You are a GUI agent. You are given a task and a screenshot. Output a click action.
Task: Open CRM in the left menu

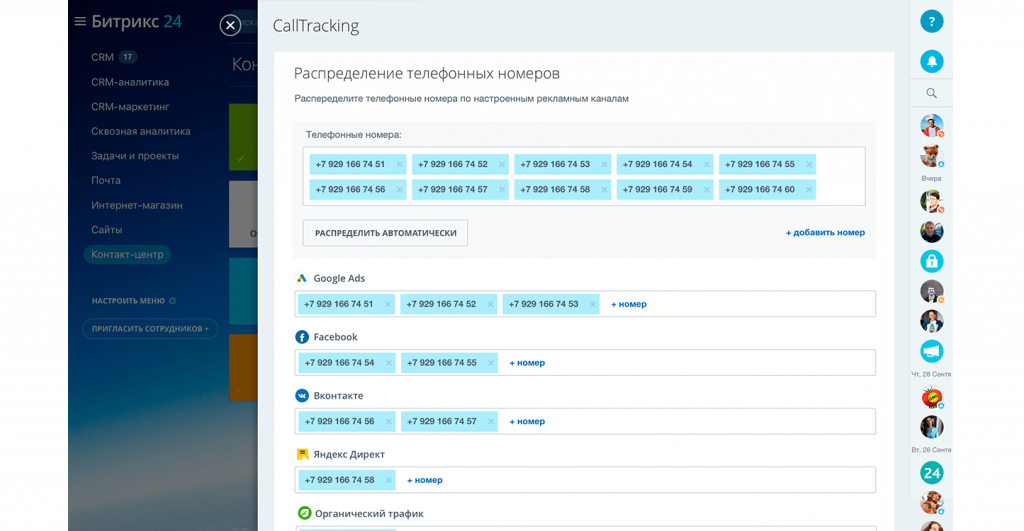pos(103,57)
